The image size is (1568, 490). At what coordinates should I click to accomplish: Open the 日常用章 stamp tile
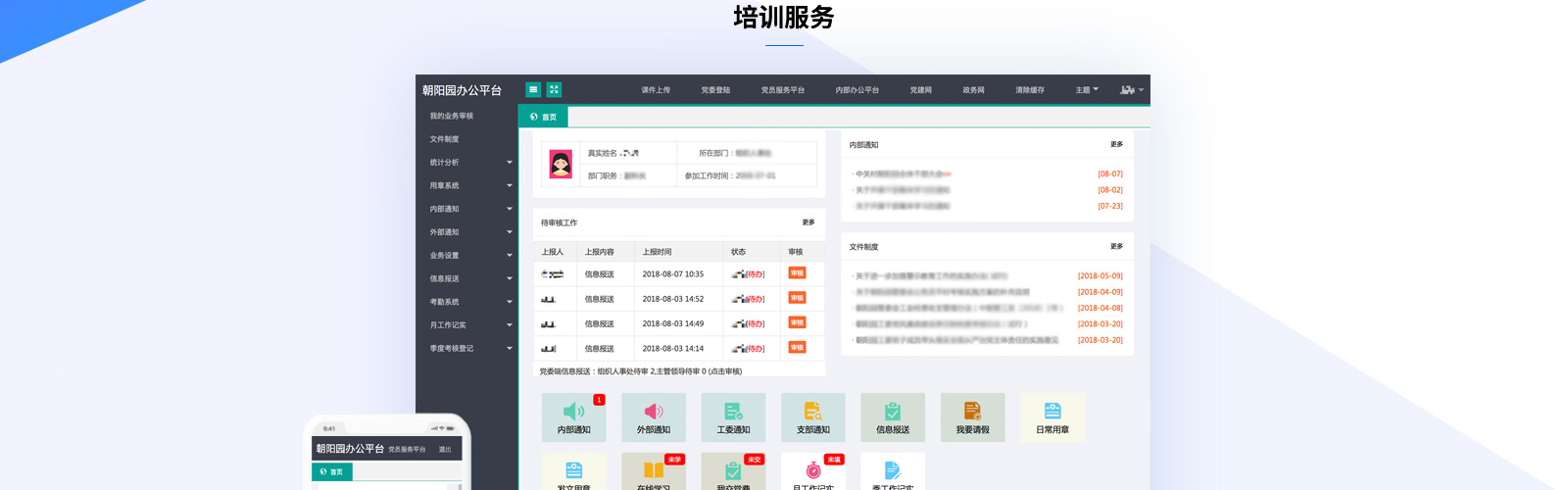[1053, 417]
